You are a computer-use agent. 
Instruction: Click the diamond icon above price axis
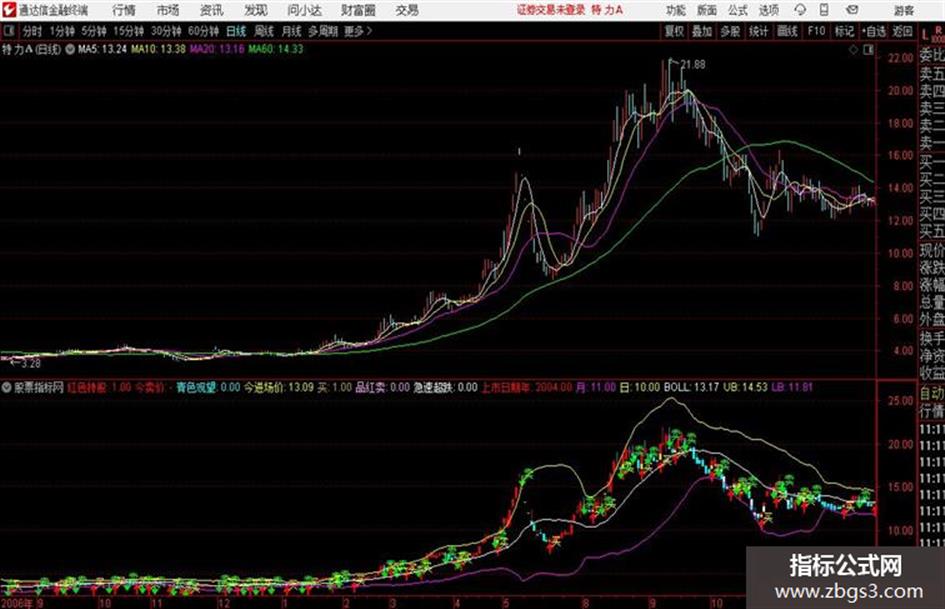point(853,50)
